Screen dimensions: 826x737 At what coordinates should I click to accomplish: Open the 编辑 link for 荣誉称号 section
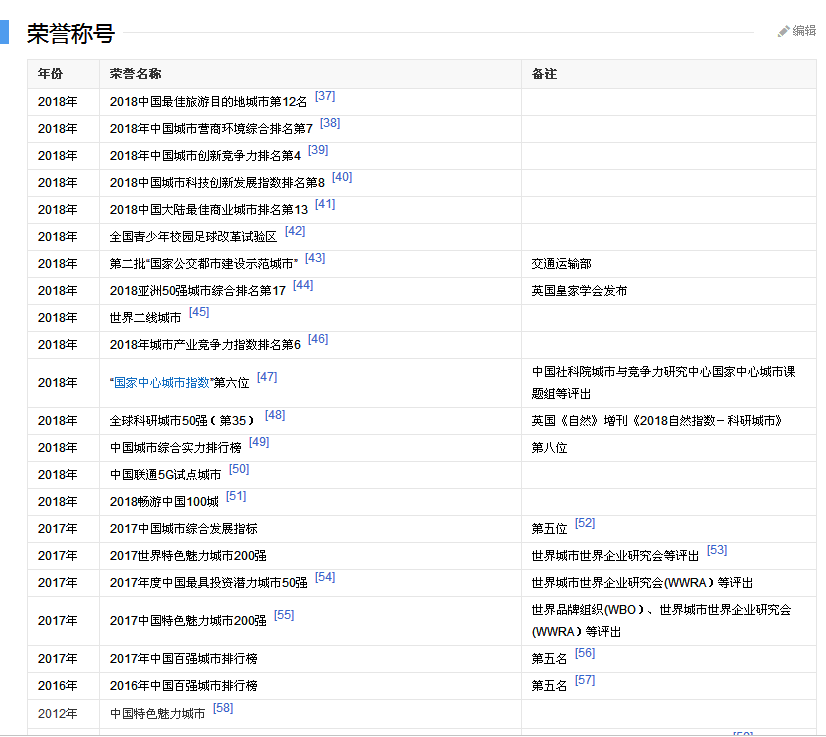[x=804, y=31]
